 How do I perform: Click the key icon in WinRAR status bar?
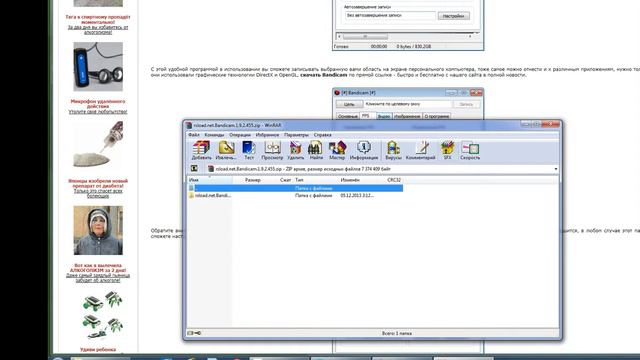click(198, 333)
